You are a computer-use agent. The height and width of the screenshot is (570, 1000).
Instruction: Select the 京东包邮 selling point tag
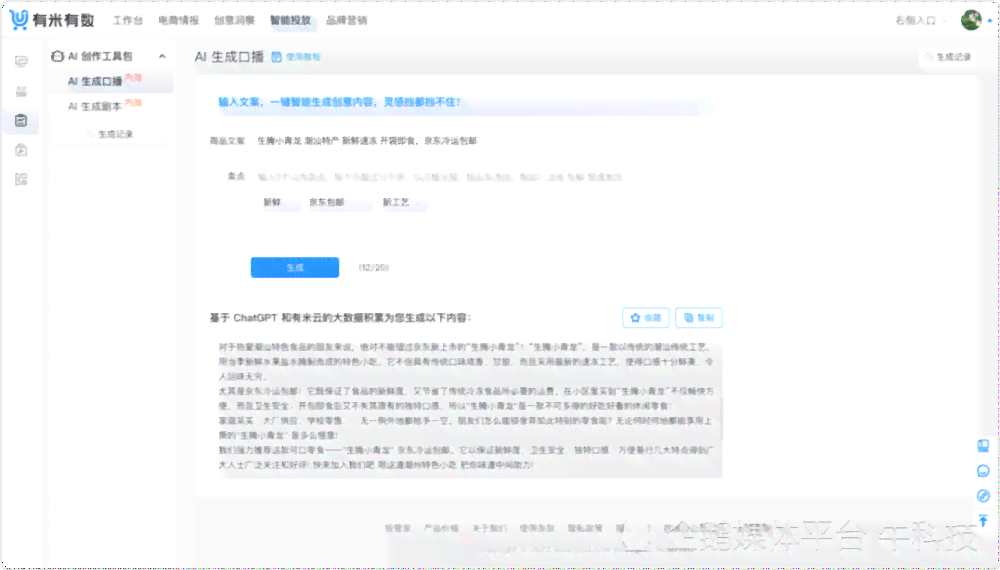pyautogui.click(x=336, y=202)
